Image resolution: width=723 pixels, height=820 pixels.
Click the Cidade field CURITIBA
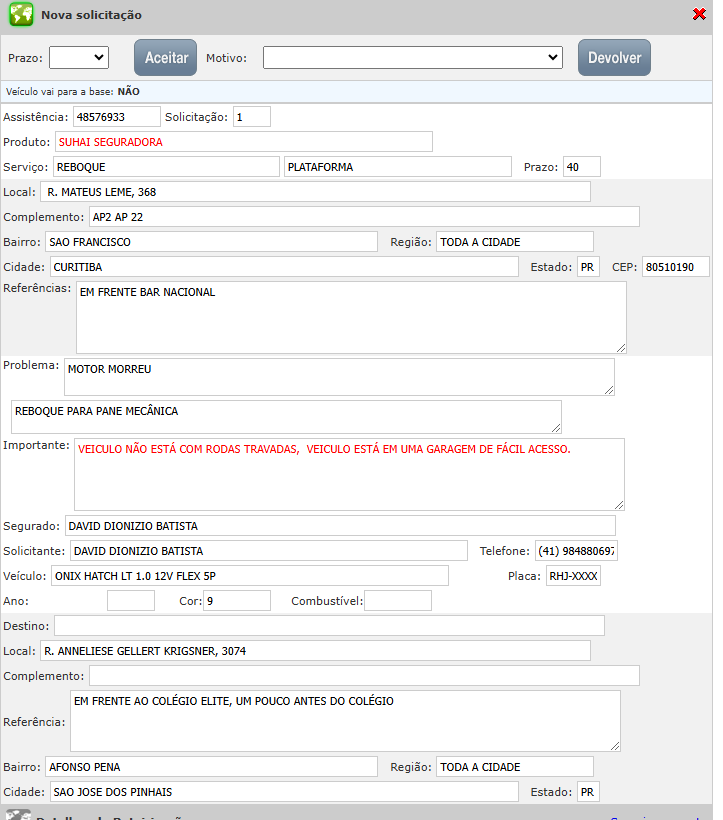[x=284, y=267]
